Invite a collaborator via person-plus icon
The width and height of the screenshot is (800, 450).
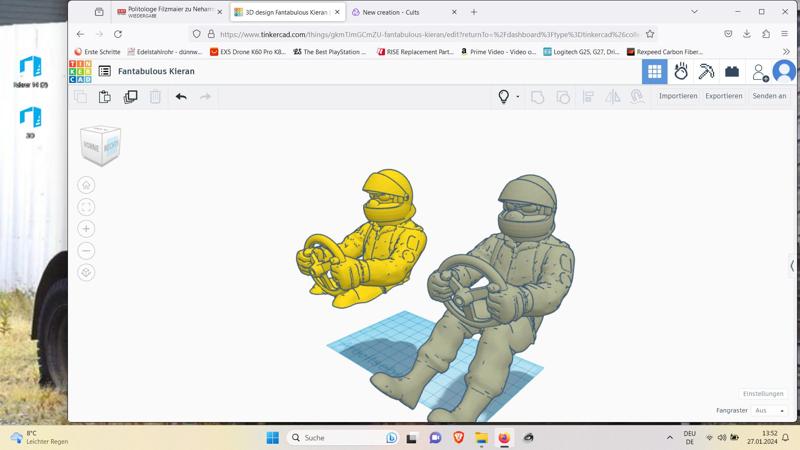(760, 72)
